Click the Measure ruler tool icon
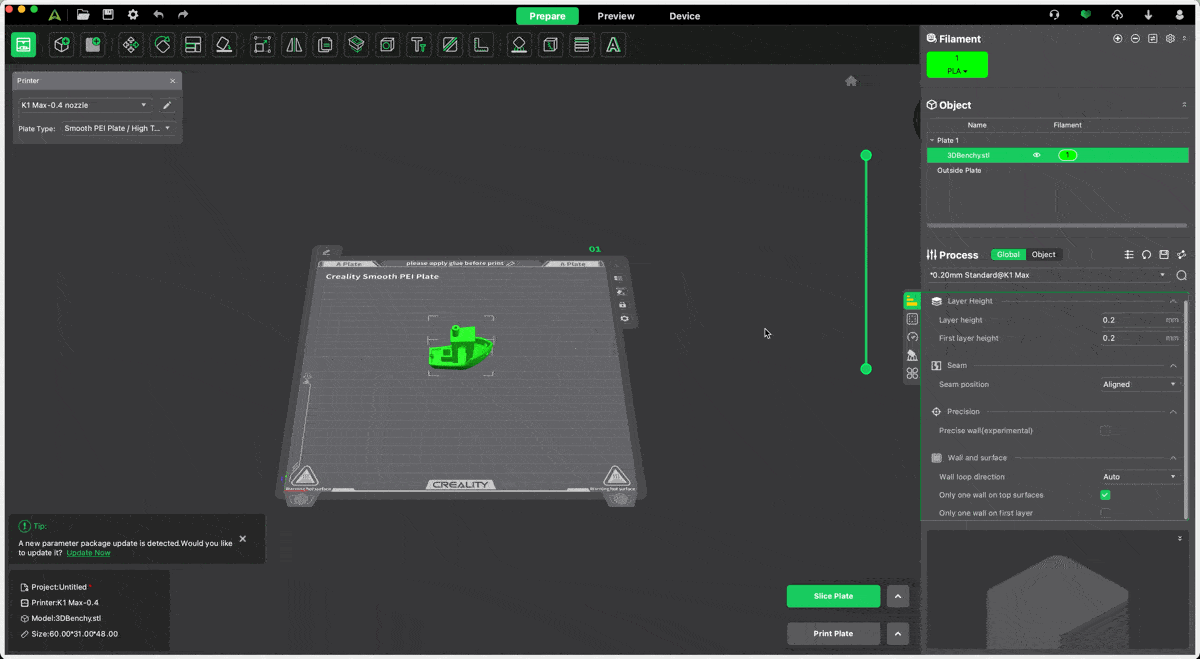 coord(481,45)
